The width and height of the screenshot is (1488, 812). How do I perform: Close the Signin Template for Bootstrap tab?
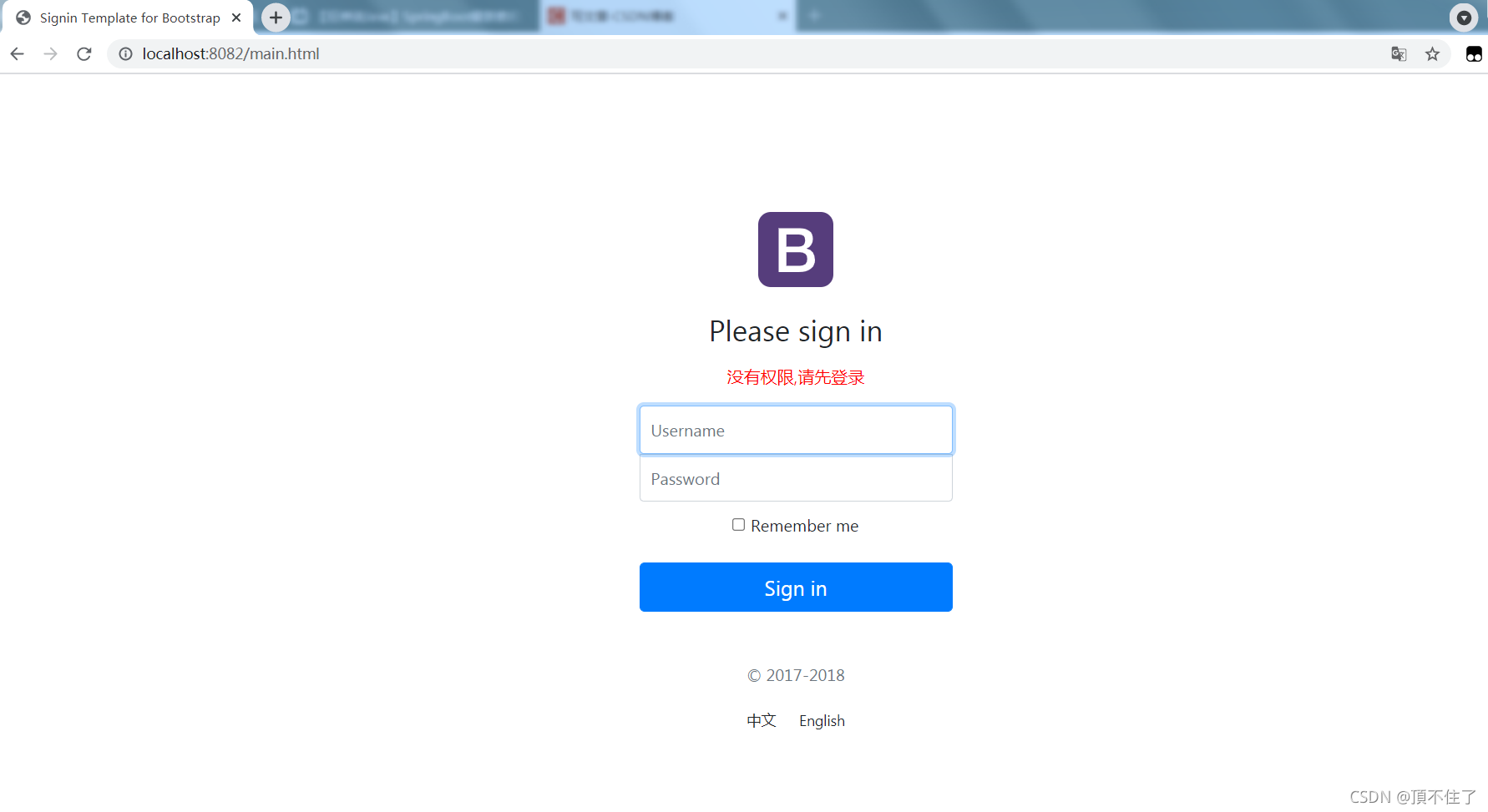click(x=236, y=18)
